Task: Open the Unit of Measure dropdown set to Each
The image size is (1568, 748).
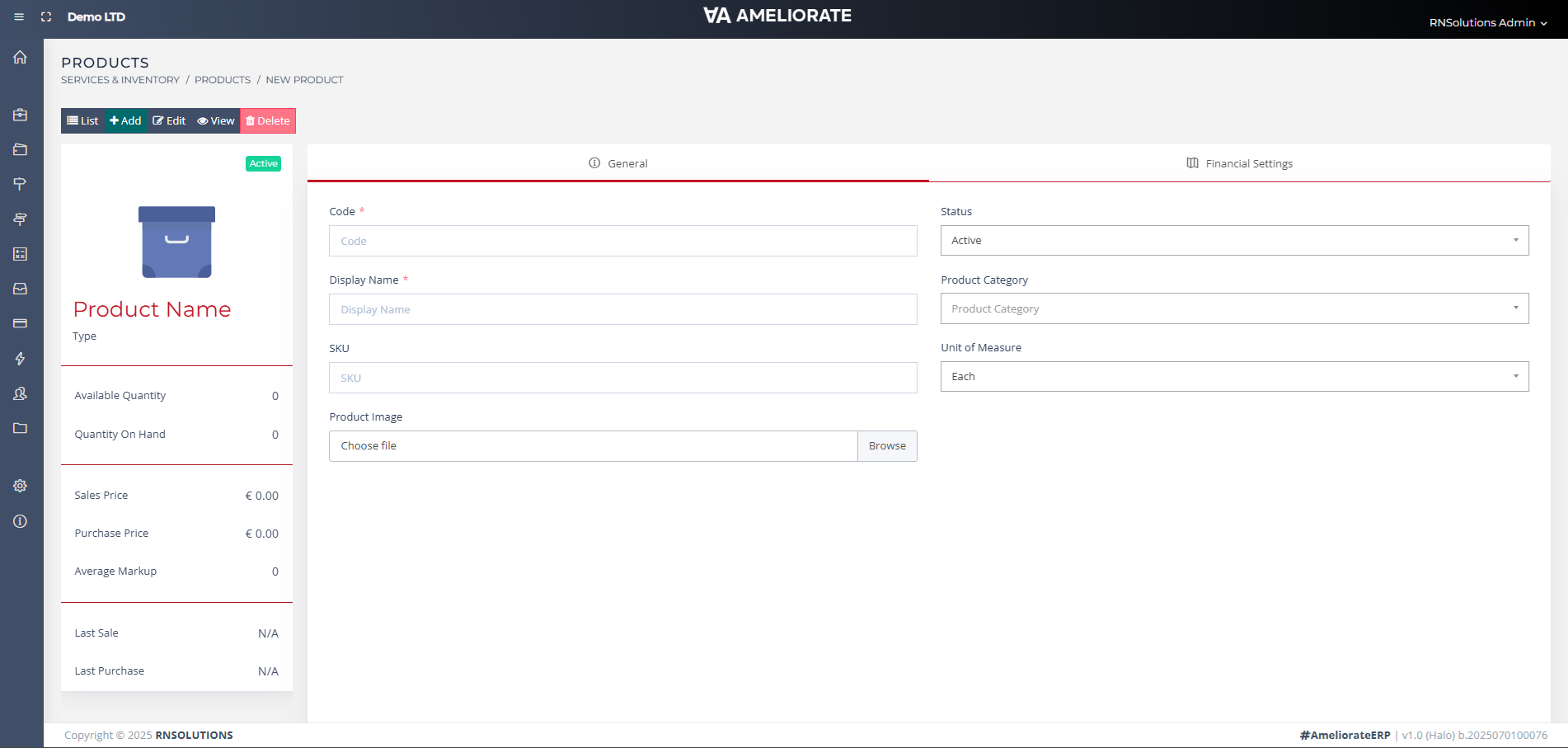Action: (1234, 376)
